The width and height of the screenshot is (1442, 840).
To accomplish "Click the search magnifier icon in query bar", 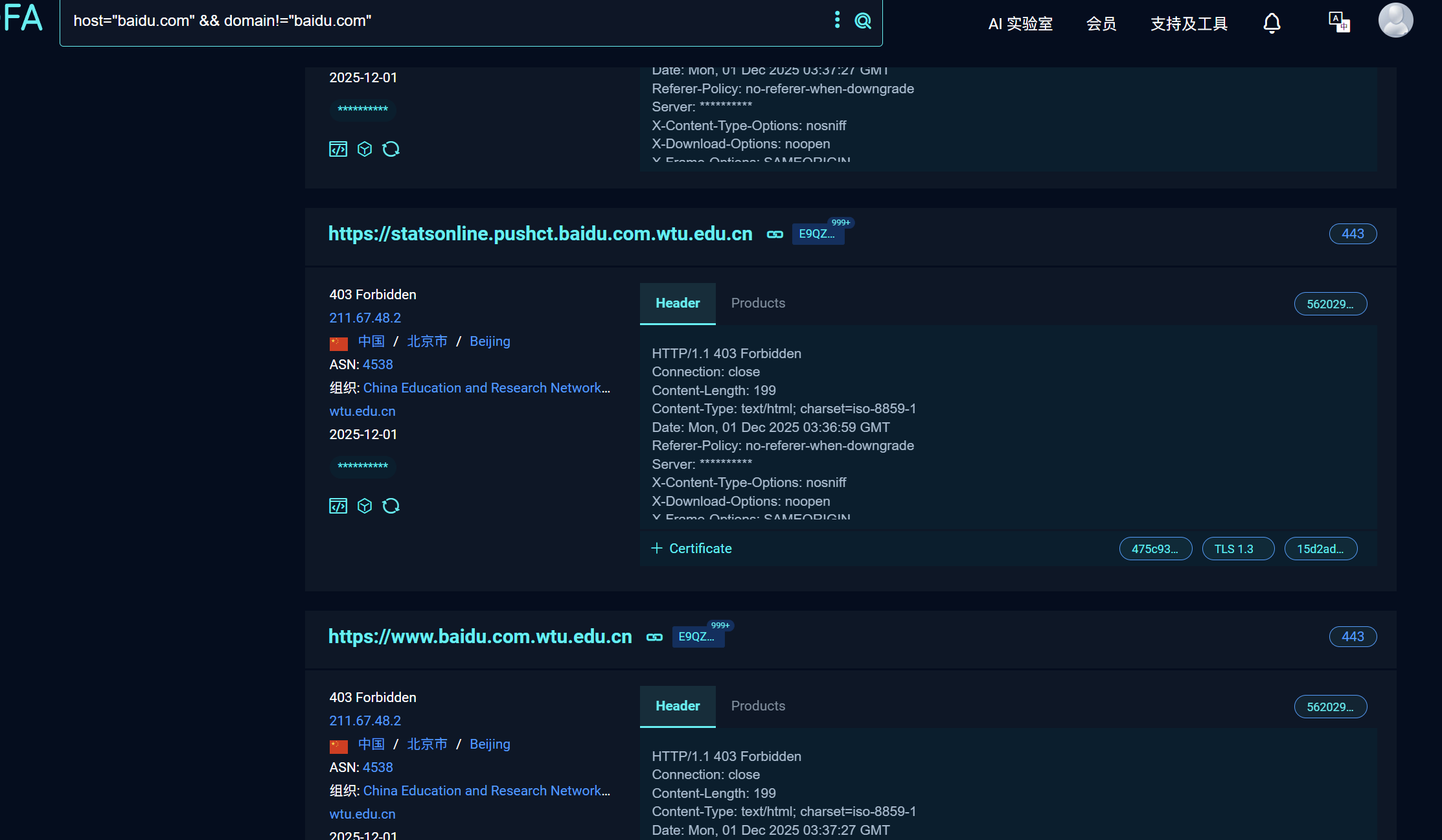I will click(863, 21).
